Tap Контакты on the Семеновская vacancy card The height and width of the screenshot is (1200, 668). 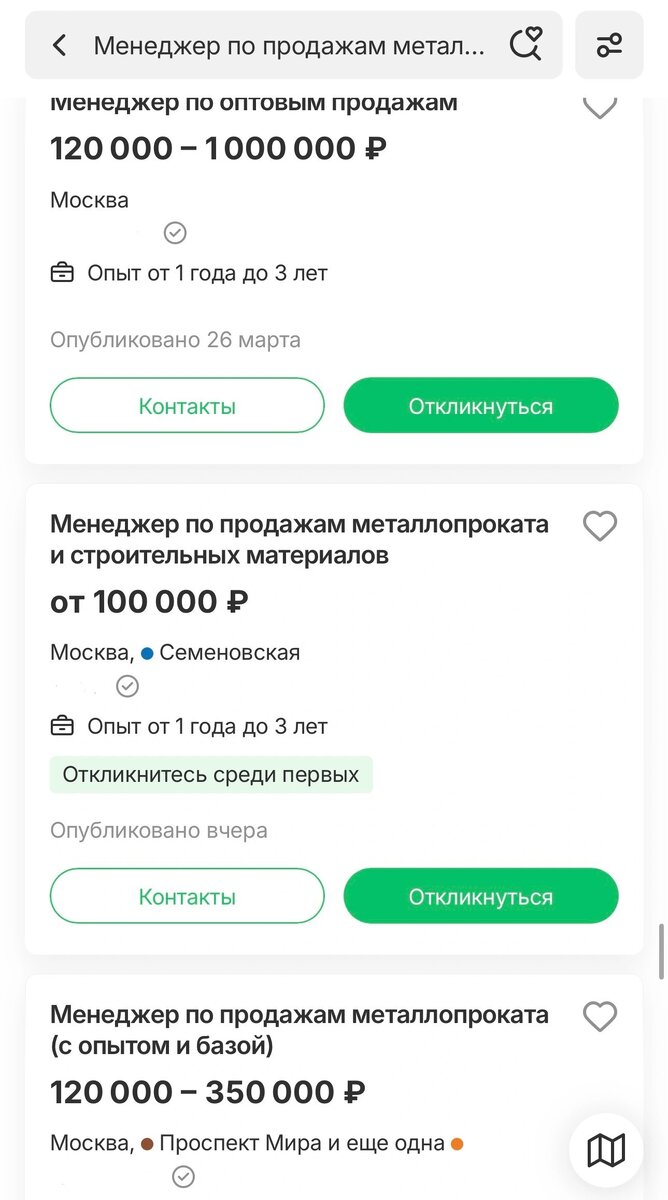(x=187, y=896)
